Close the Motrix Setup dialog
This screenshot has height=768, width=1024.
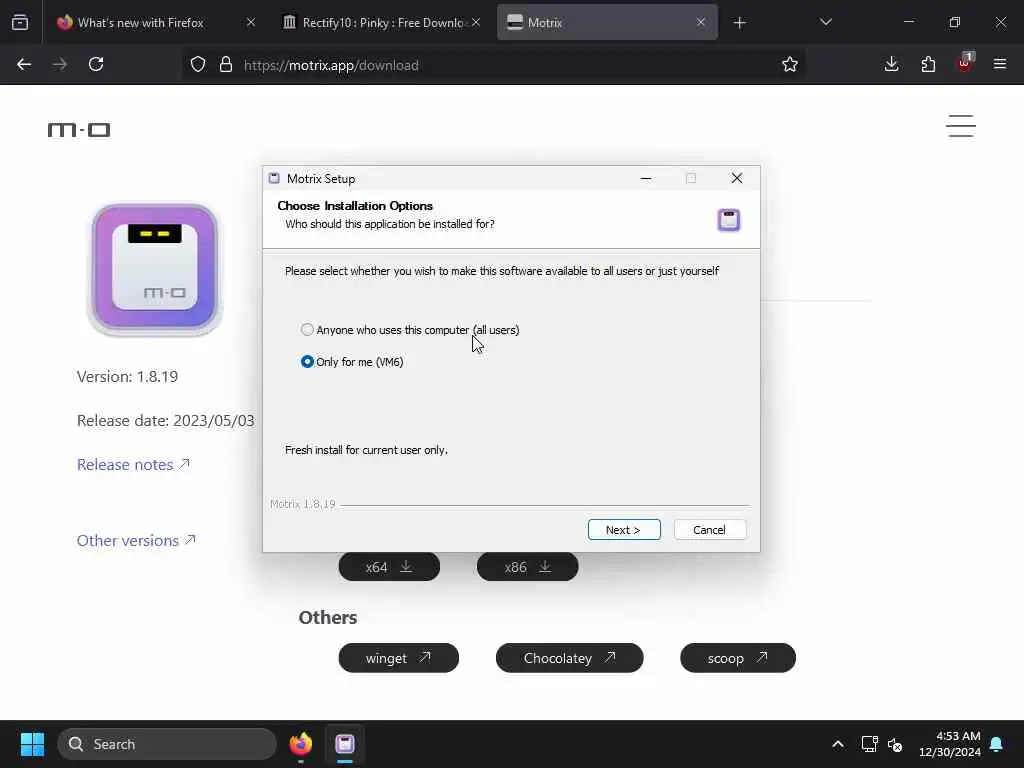(737, 178)
